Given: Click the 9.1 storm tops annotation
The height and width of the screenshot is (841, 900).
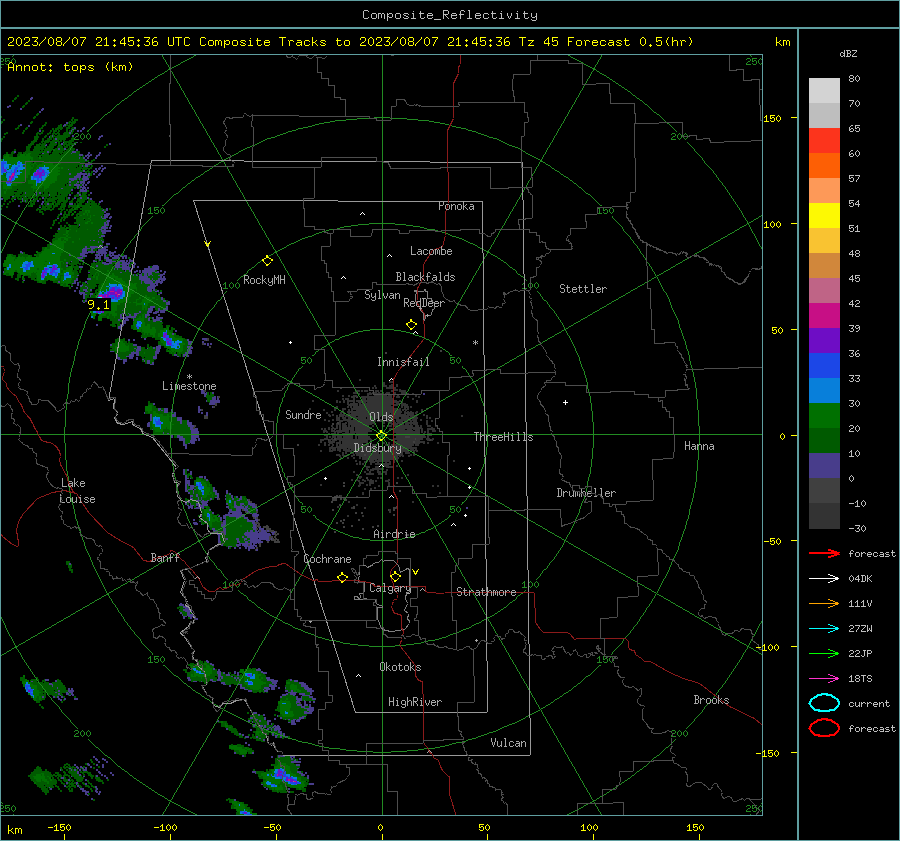Looking at the screenshot, I should pyautogui.click(x=98, y=304).
